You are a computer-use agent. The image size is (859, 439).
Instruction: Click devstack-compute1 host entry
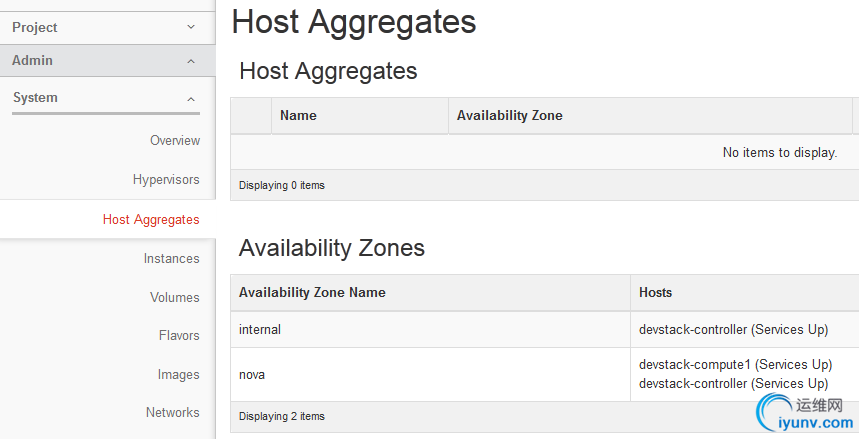pos(735,365)
